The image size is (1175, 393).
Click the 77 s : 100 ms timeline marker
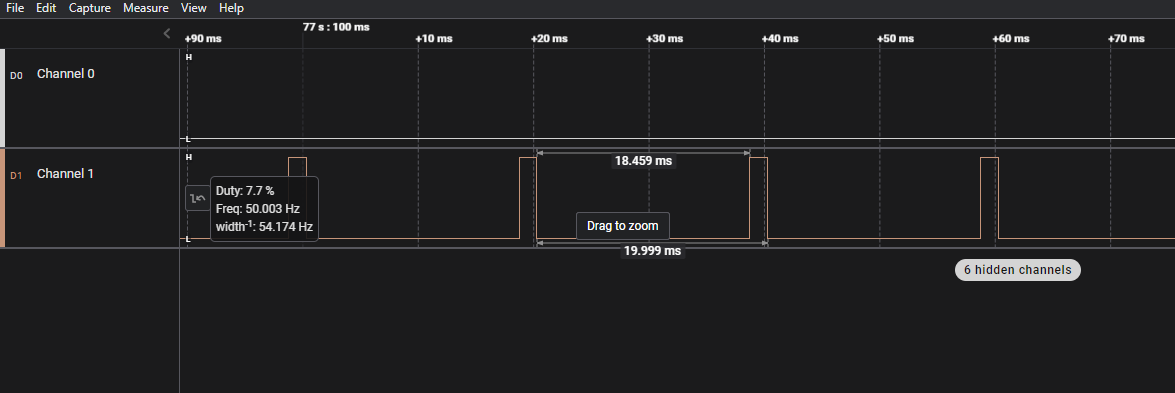336,27
